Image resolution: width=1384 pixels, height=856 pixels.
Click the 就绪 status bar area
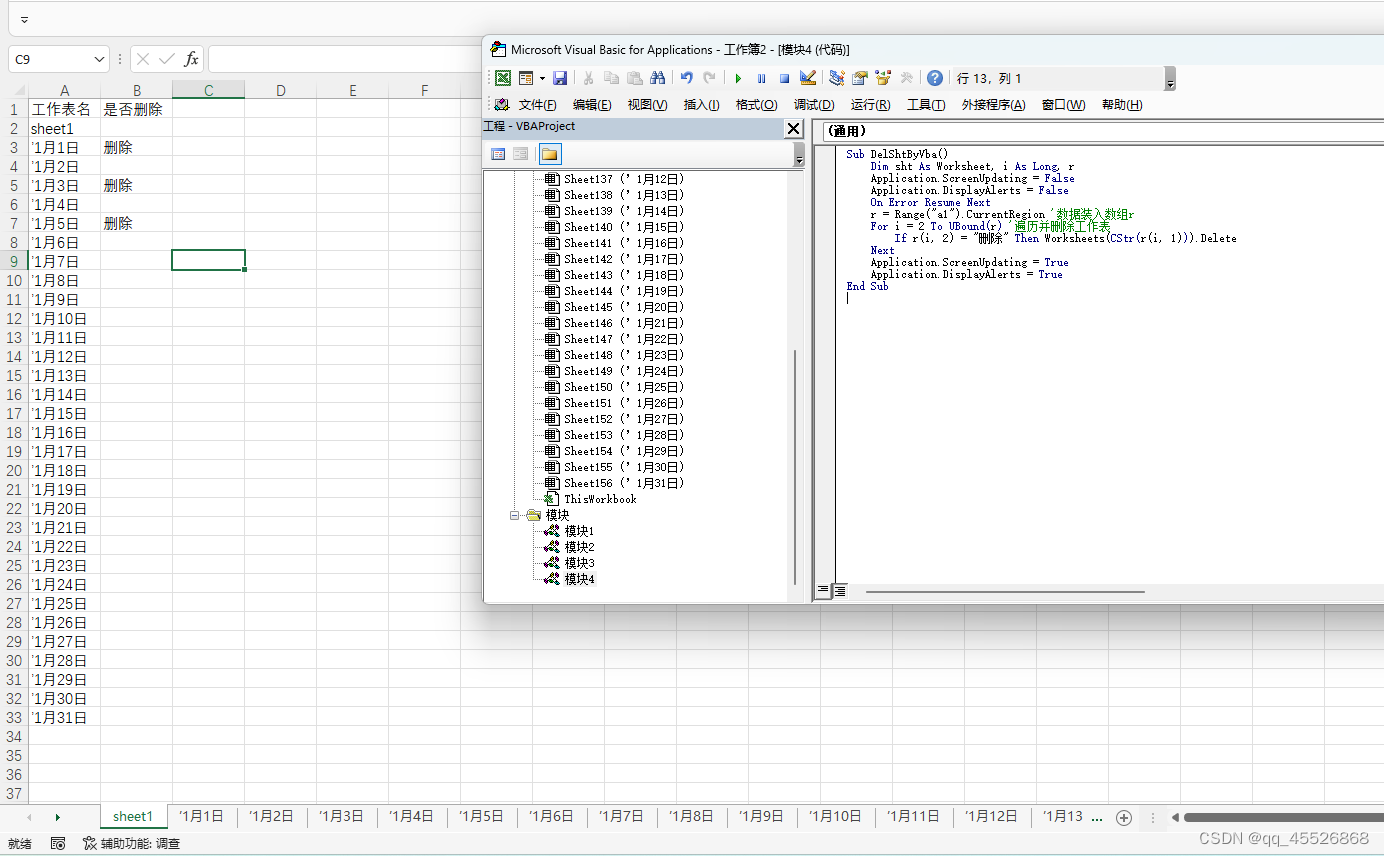[19, 843]
